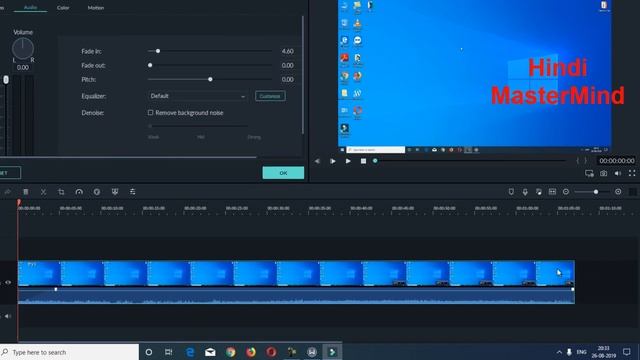Open preview display settings icon
Image resolution: width=640 pixels, height=360 pixels.
click(589, 173)
